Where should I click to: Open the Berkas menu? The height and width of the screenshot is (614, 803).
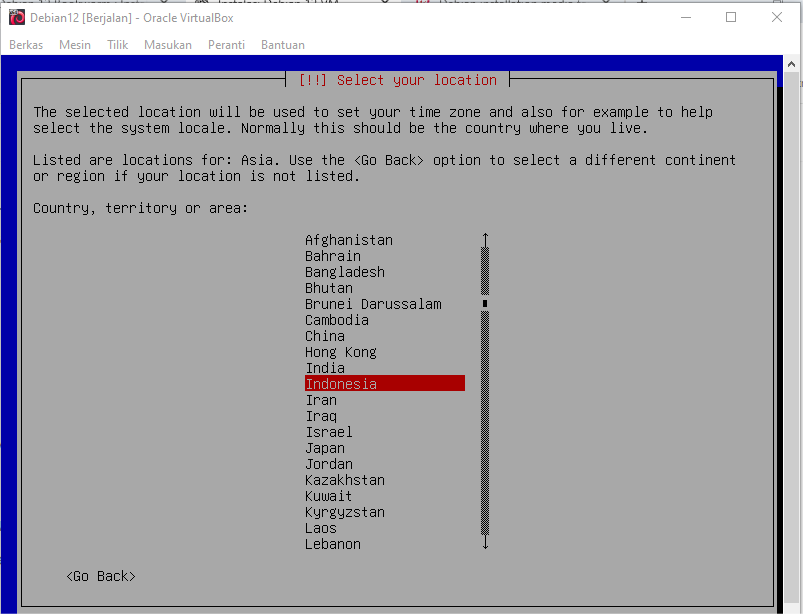click(x=26, y=45)
